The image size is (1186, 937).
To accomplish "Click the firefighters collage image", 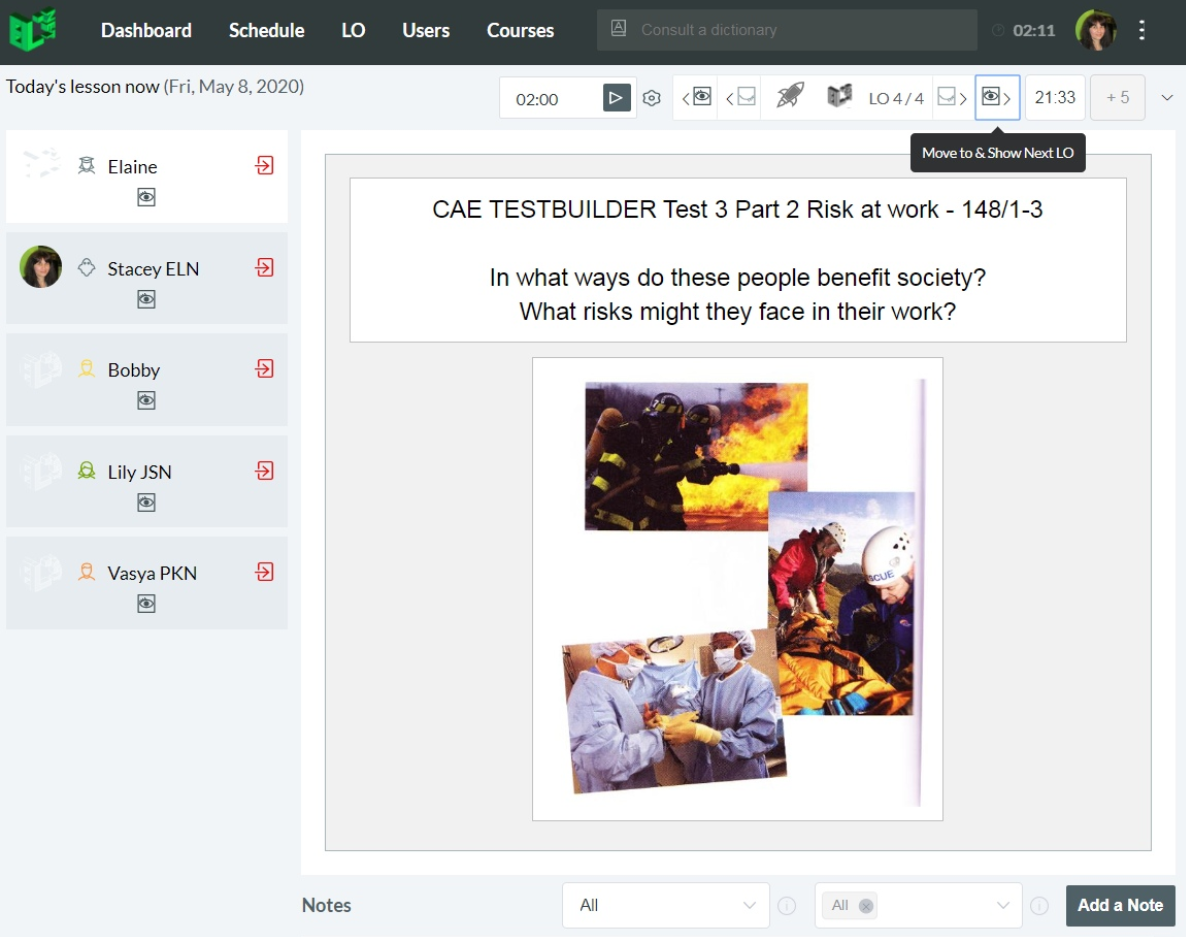I will point(737,588).
